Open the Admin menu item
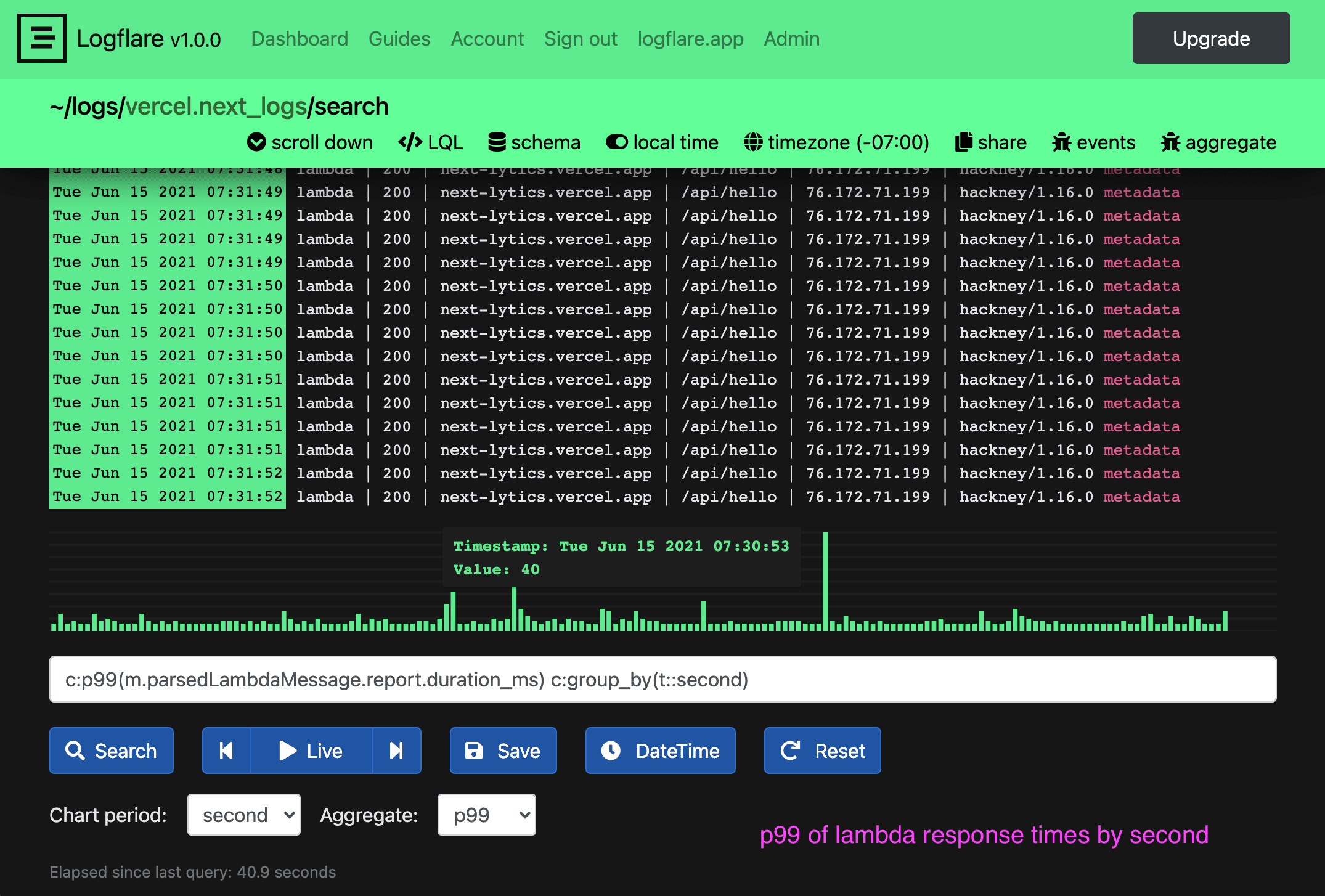The height and width of the screenshot is (896, 1325). 791,38
